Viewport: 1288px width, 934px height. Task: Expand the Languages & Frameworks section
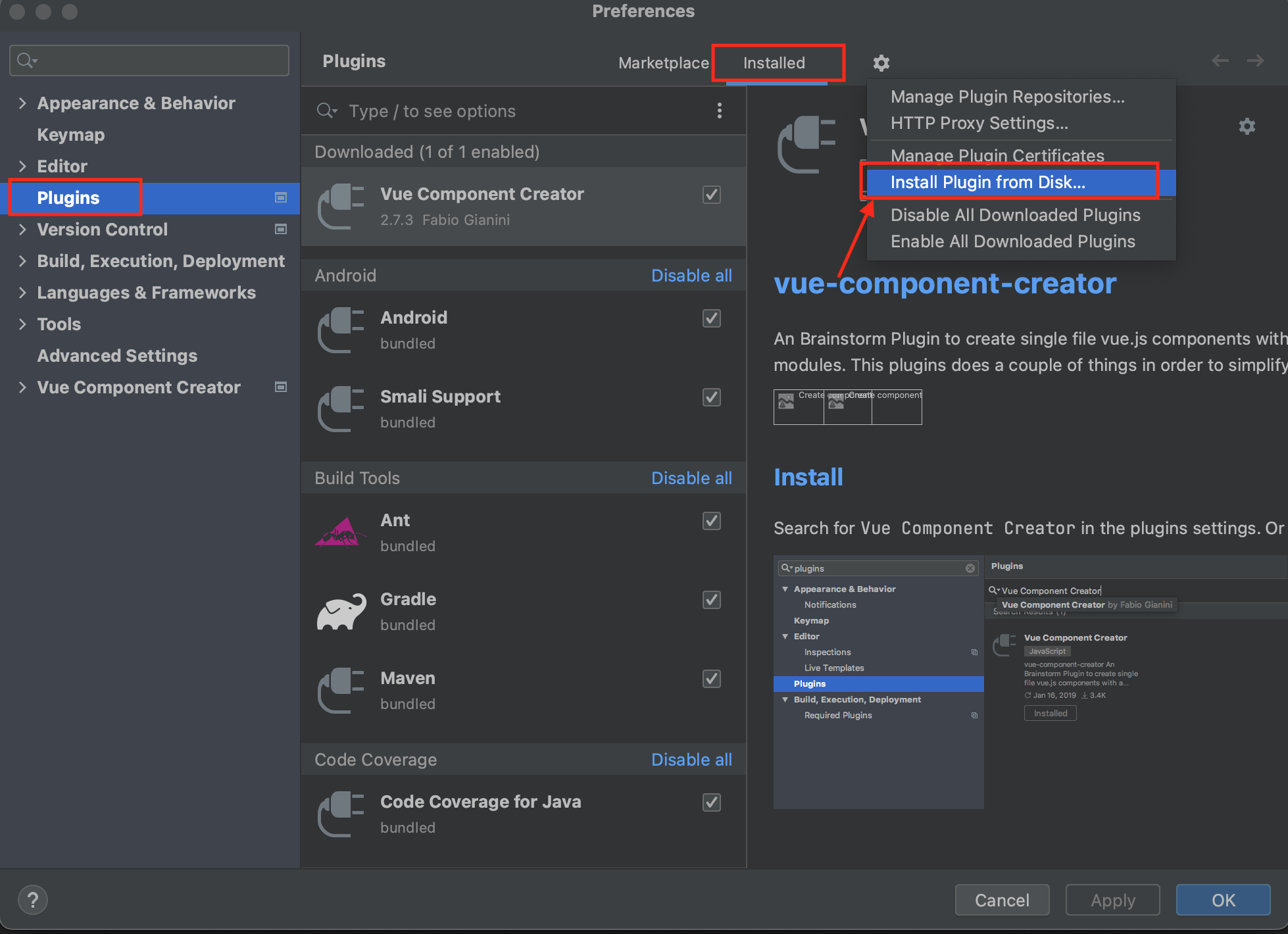23,293
